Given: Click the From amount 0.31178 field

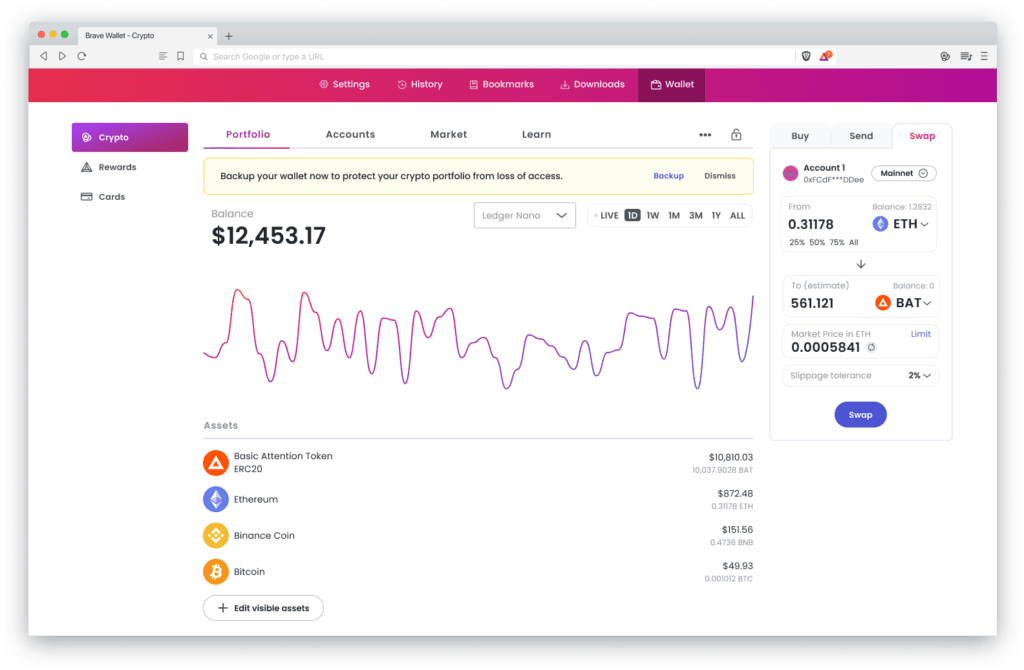Looking at the screenshot, I should pyautogui.click(x=811, y=225).
